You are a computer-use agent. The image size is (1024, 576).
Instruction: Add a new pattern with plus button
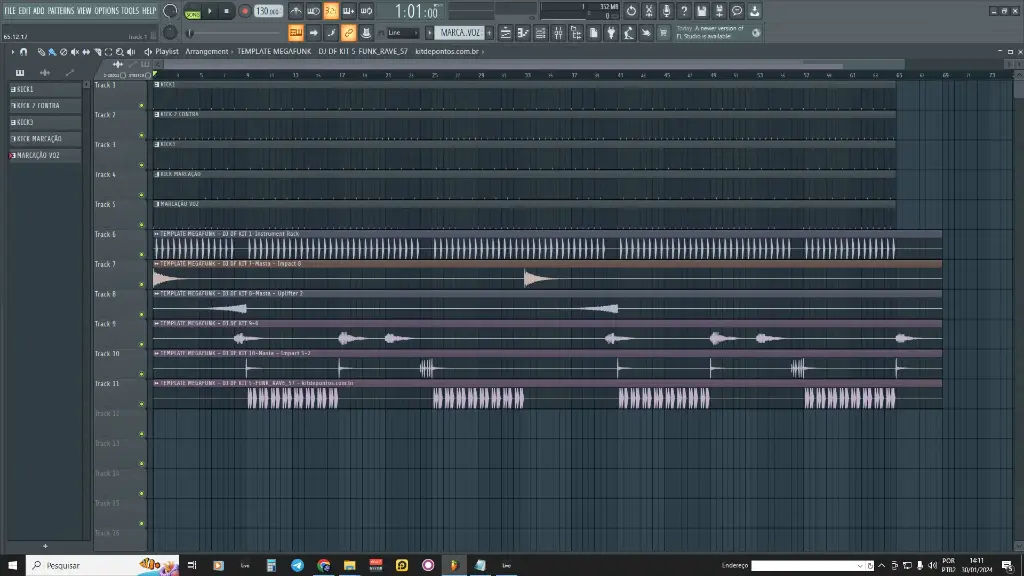[489, 33]
